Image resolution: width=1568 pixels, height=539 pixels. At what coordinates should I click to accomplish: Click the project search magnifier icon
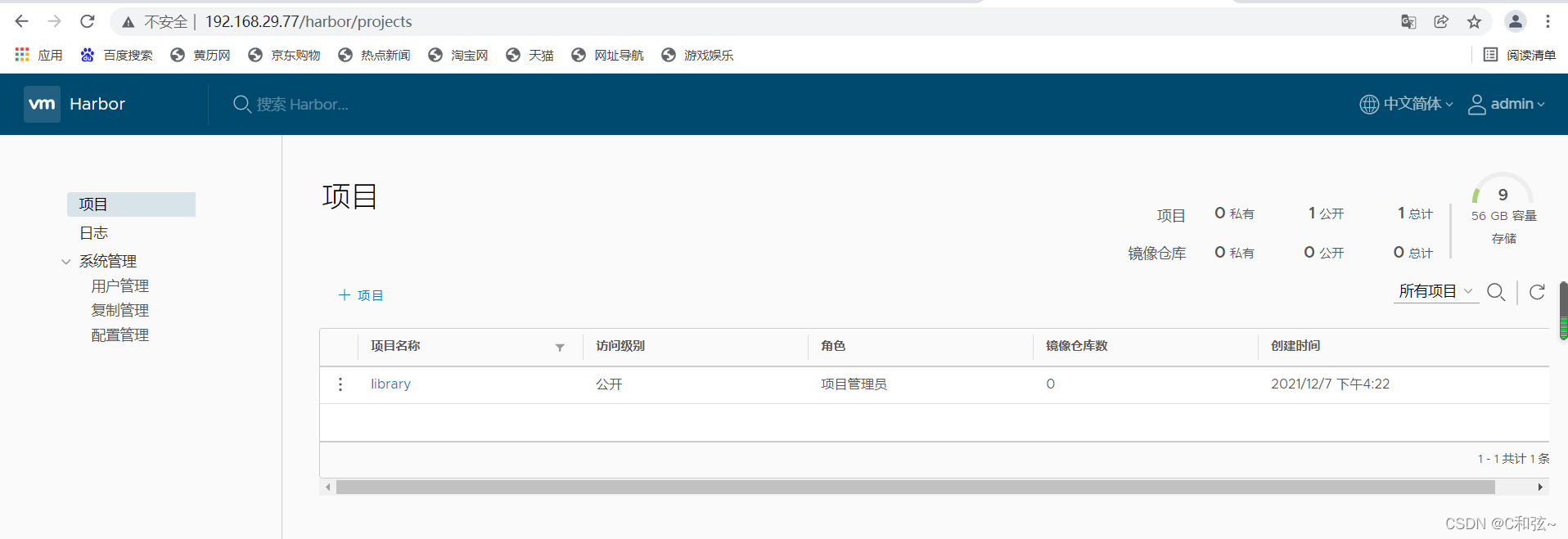1496,292
